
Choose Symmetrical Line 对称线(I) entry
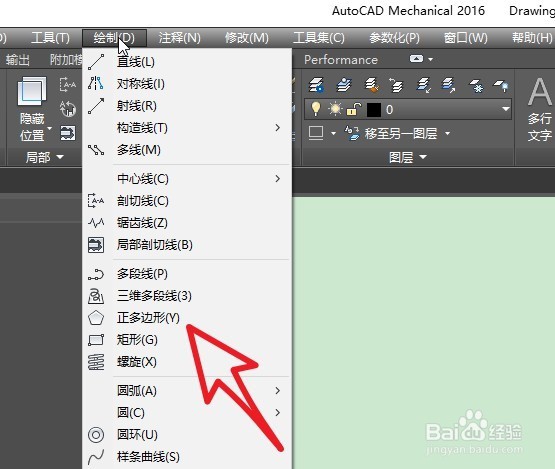[x=187, y=84]
